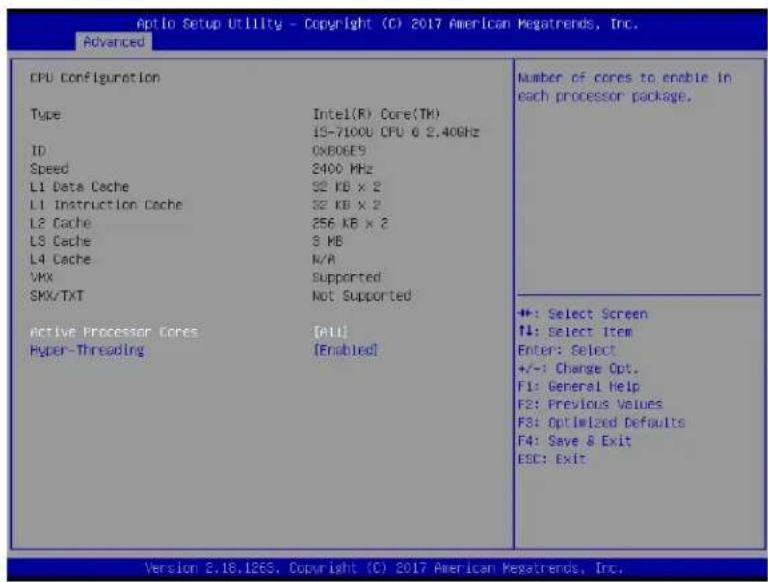The image size is (768, 582).
Task: Click the Version 2.18.1263 footer text
Action: click(384, 568)
